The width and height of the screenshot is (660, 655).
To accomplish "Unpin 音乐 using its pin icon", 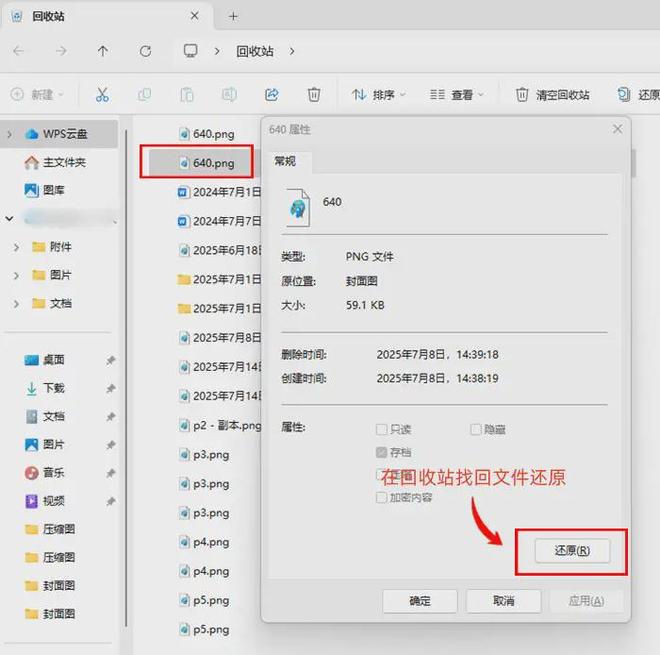I will coord(110,474).
